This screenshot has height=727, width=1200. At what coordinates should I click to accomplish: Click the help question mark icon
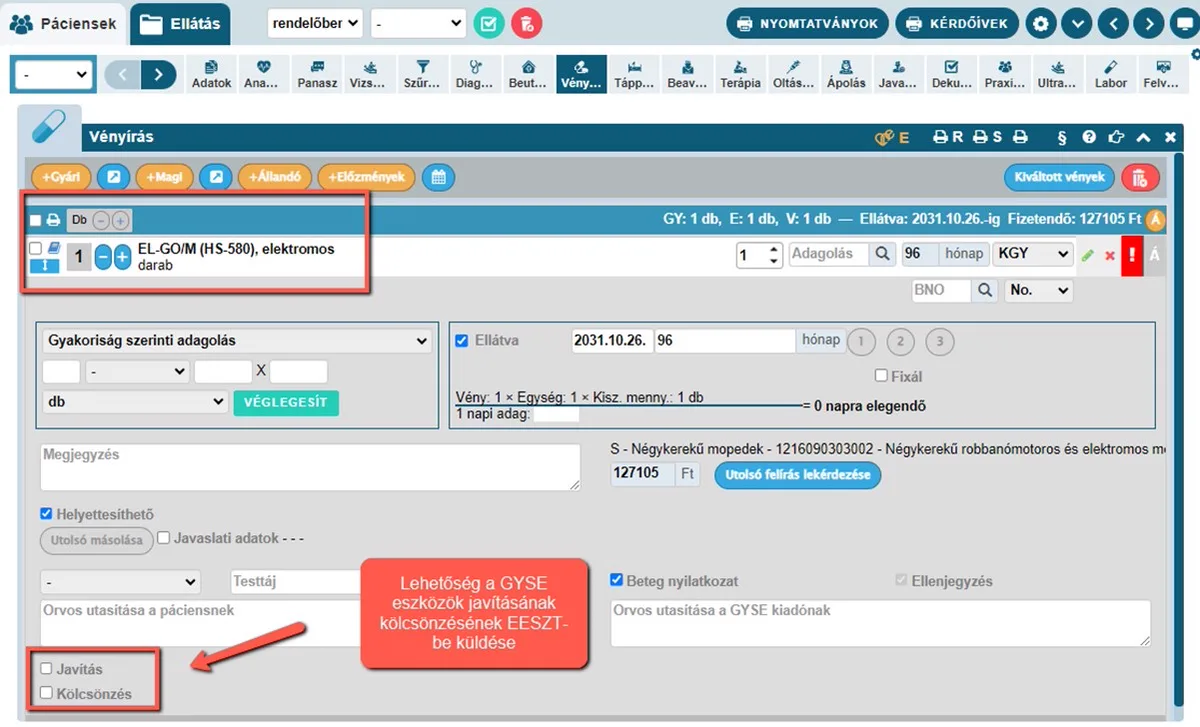(1089, 137)
